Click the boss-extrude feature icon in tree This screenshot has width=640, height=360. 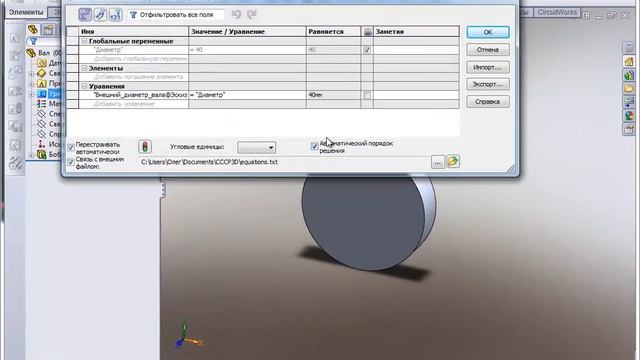[42, 154]
